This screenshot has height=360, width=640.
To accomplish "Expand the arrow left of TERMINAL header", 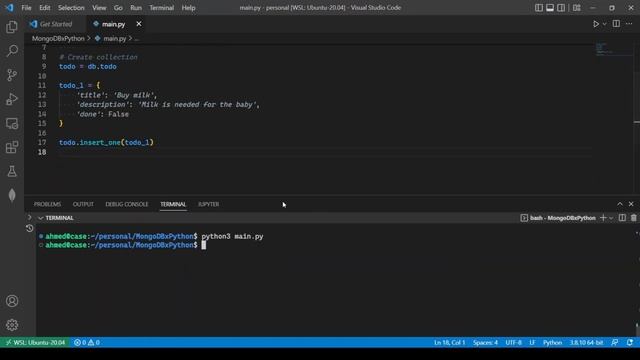I will click(29, 218).
